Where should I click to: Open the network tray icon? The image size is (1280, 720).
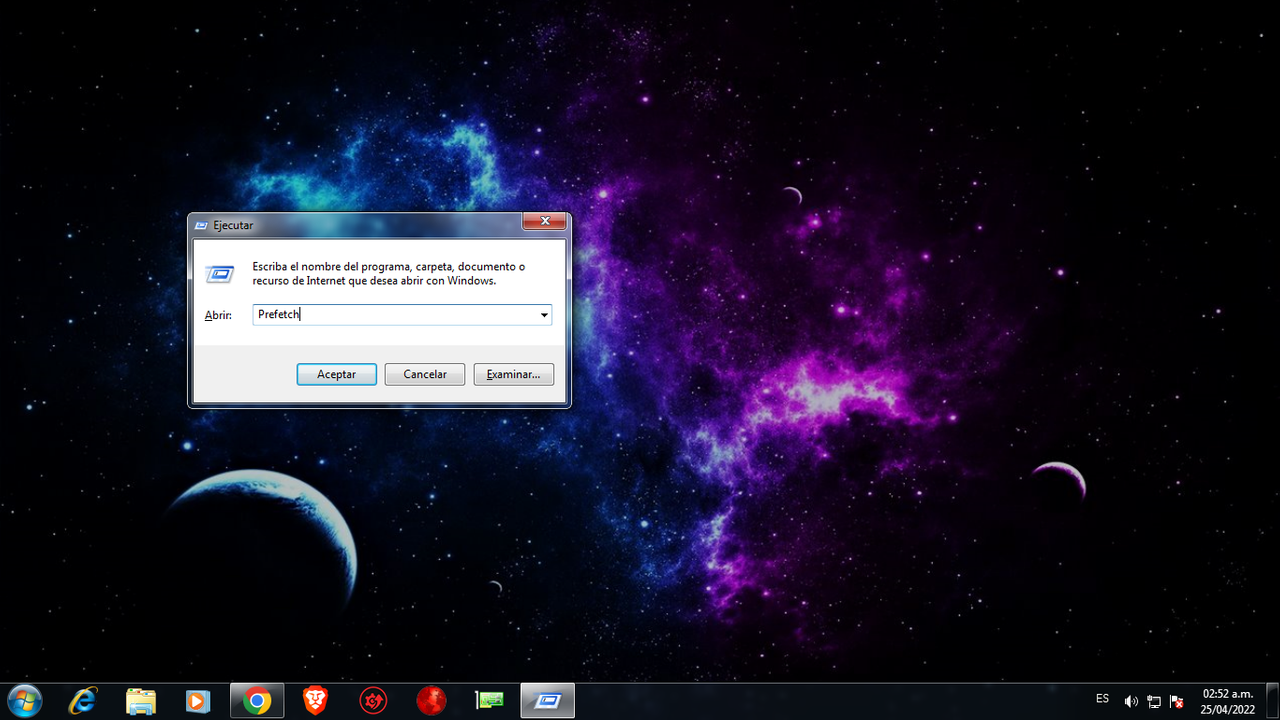(1154, 702)
